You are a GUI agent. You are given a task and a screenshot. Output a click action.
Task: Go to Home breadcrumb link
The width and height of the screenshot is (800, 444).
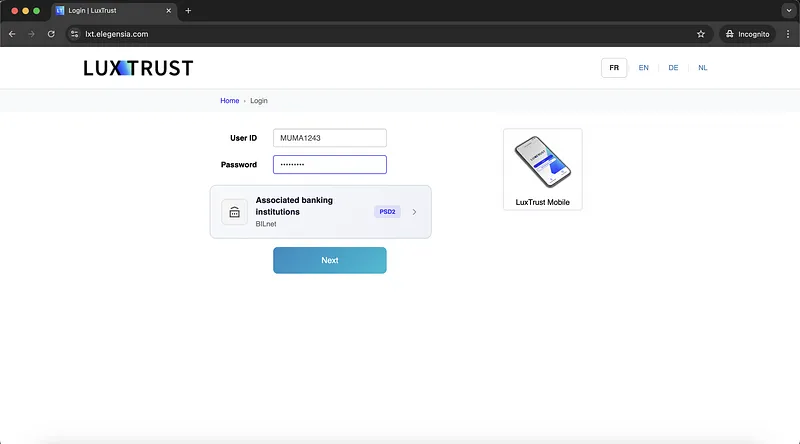tap(230, 101)
